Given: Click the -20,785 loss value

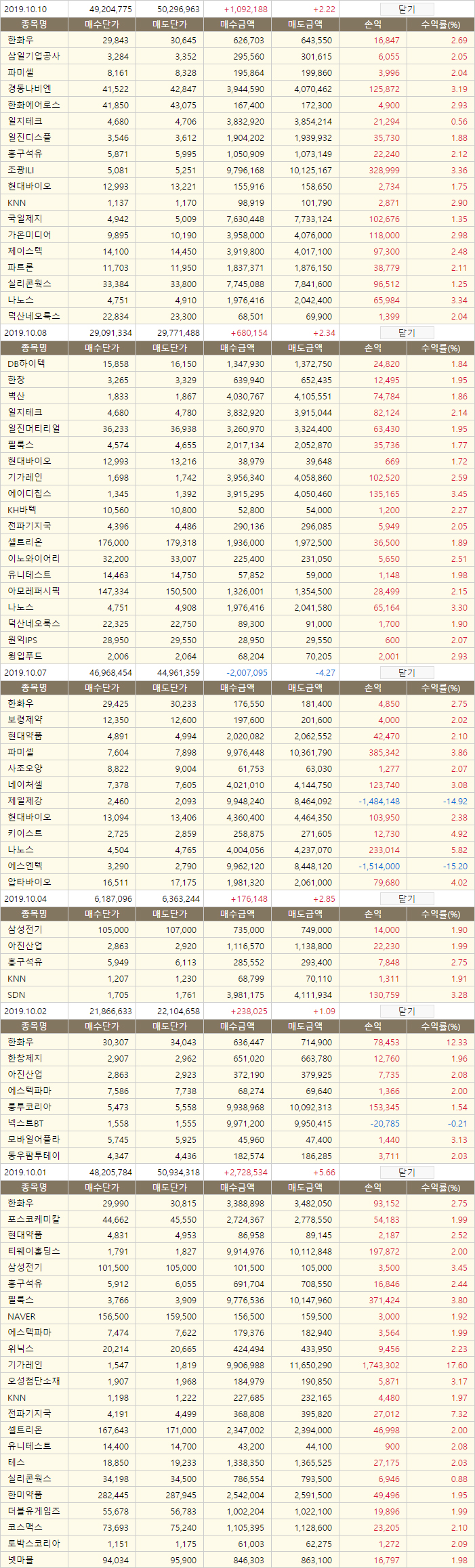Looking at the screenshot, I should click(x=385, y=1123).
